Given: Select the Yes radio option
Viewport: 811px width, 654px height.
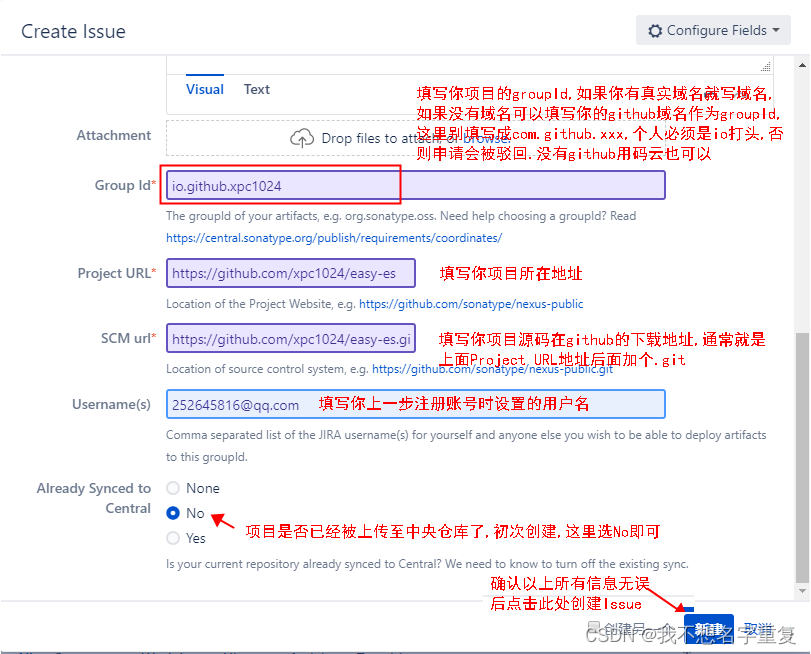Looking at the screenshot, I should (173, 538).
